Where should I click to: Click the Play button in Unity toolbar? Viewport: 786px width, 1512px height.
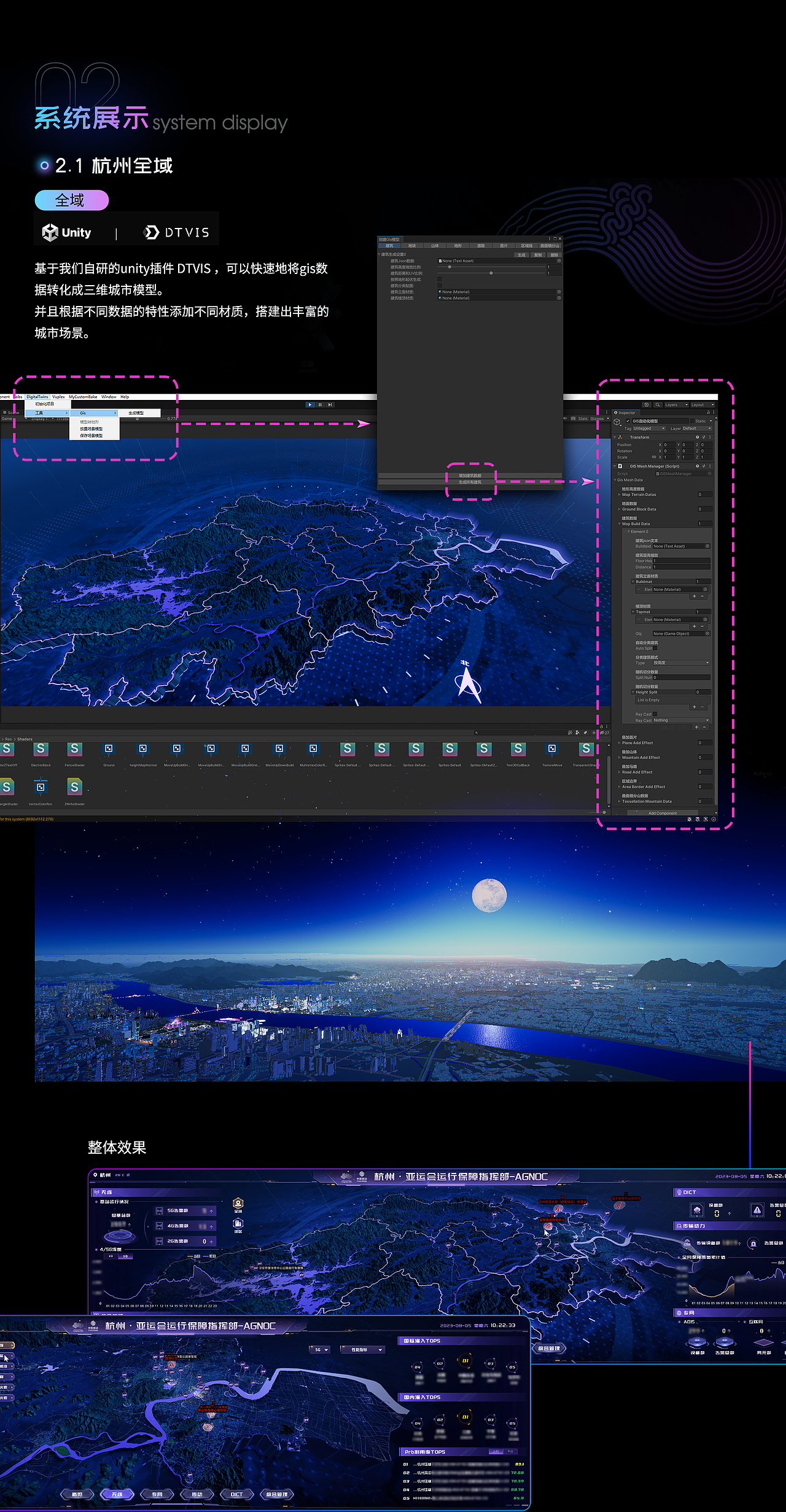310,404
